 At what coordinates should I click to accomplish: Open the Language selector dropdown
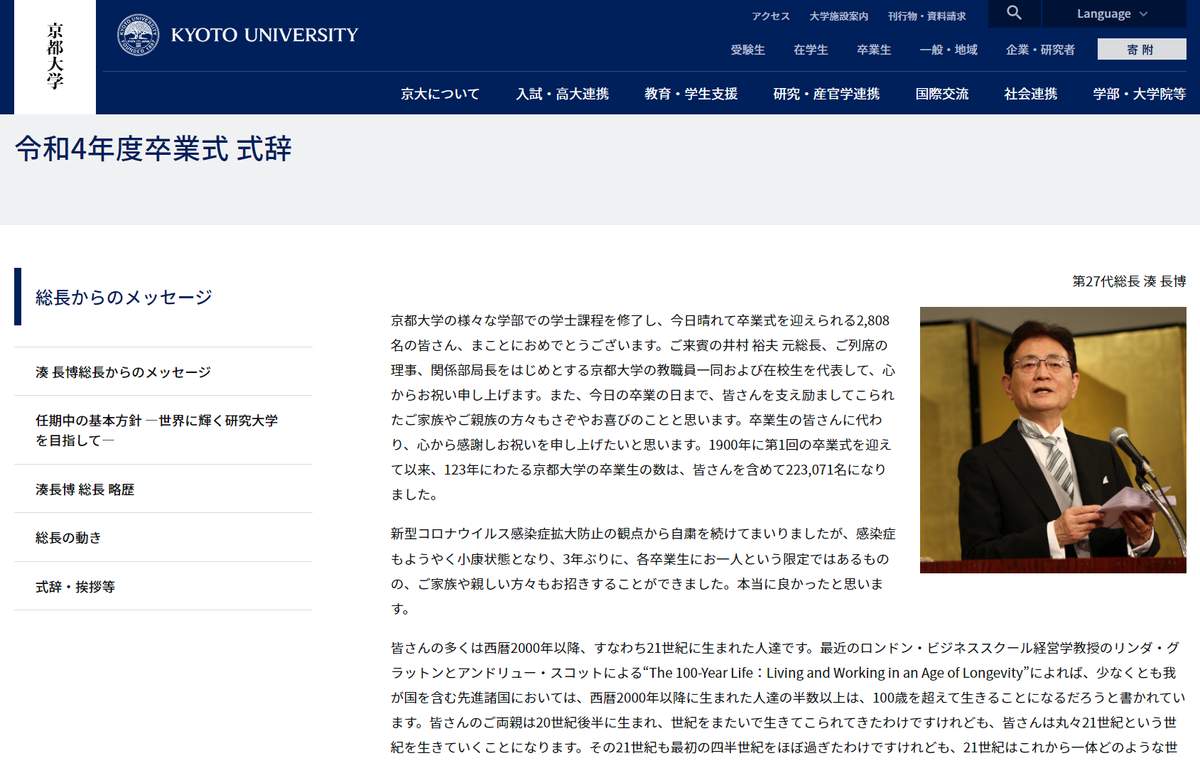[1104, 14]
